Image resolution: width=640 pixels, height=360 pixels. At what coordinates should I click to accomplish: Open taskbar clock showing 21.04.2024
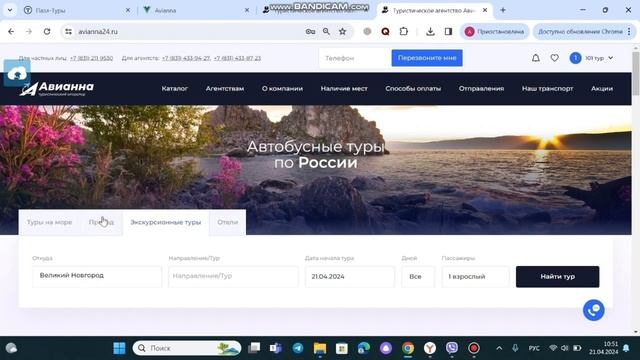click(x=603, y=348)
